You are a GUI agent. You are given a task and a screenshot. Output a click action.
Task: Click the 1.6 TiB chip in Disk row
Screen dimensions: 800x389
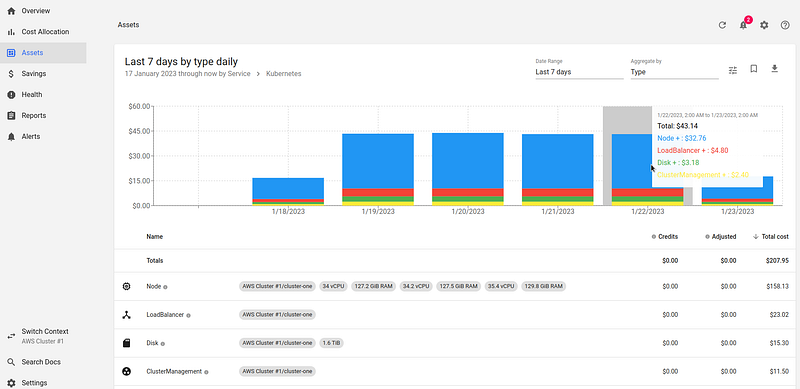click(x=332, y=343)
